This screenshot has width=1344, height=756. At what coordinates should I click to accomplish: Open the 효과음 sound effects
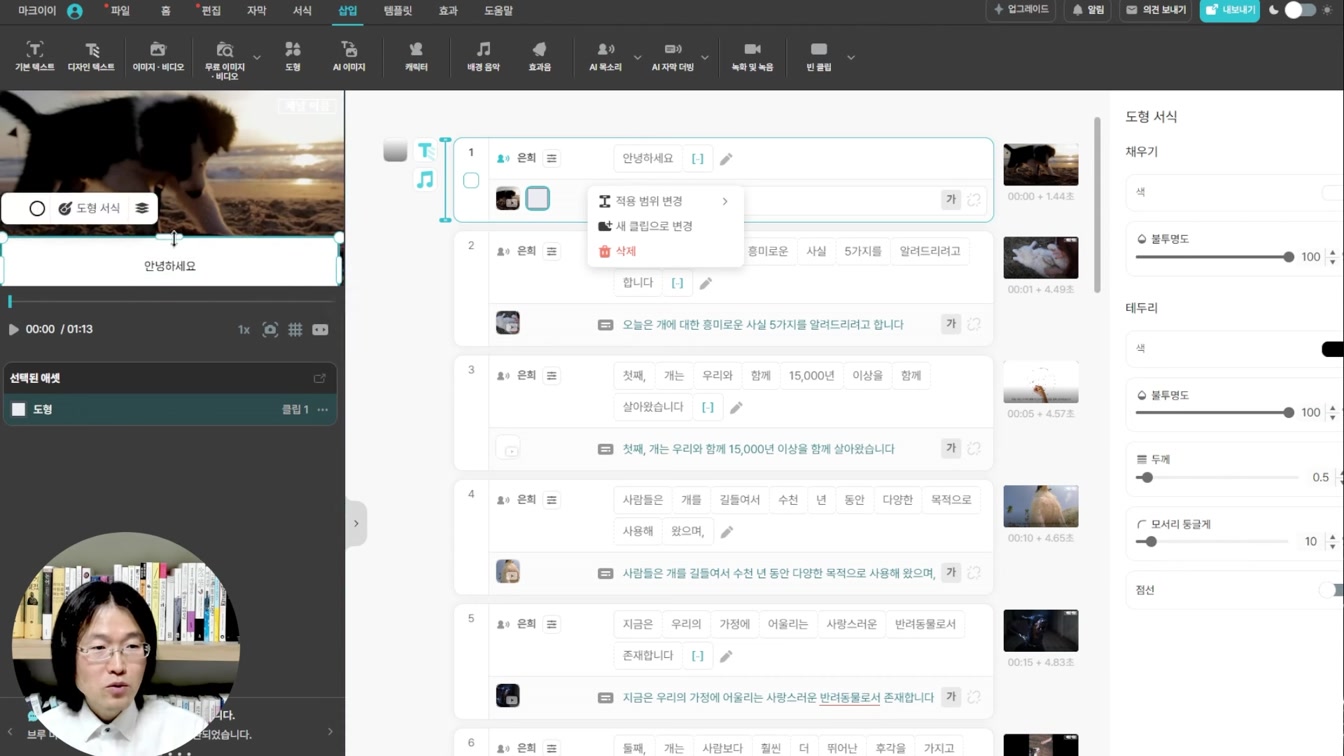539,57
